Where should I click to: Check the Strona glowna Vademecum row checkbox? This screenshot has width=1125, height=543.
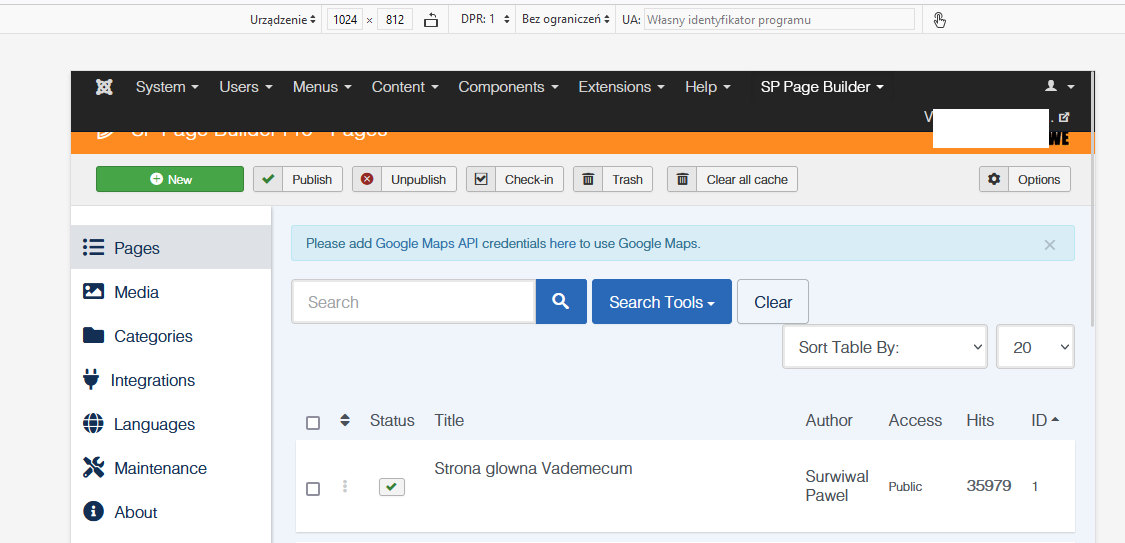(x=313, y=488)
